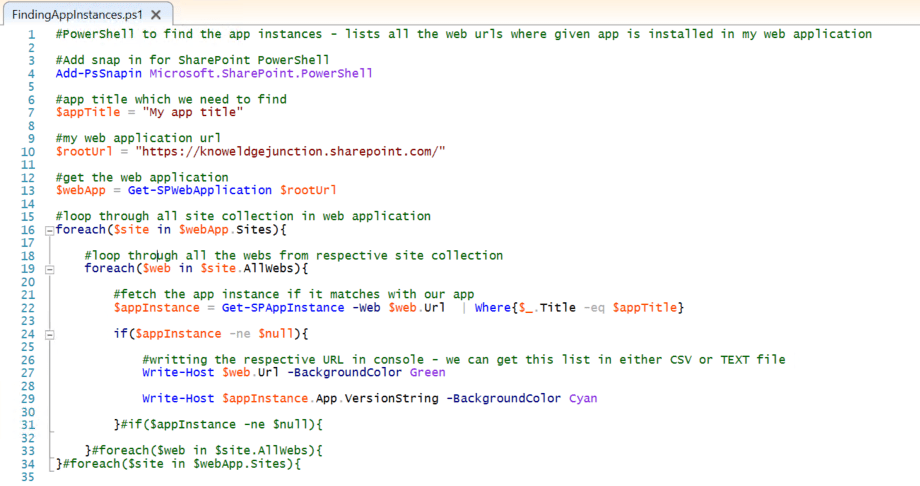The width and height of the screenshot is (920, 486).
Task: Click $appInstance.App.VersionString on line 29
Action: pyautogui.click(x=330, y=398)
